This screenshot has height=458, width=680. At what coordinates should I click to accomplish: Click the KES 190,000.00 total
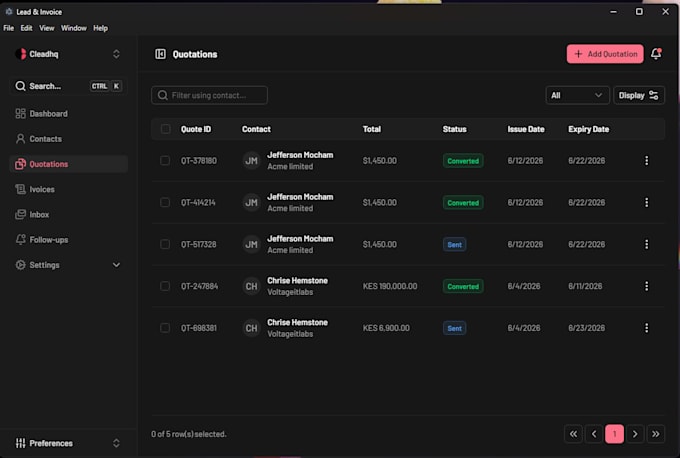[x=390, y=286]
